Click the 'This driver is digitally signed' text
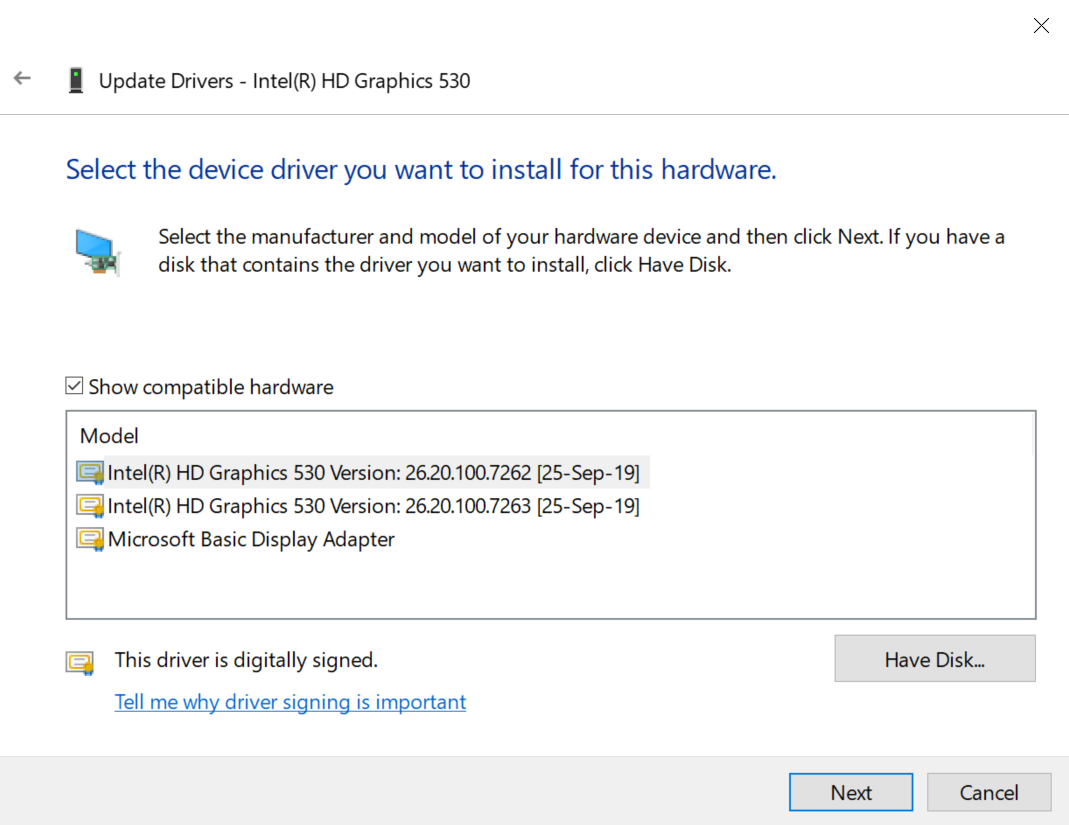The image size is (1069, 825). coord(246,660)
